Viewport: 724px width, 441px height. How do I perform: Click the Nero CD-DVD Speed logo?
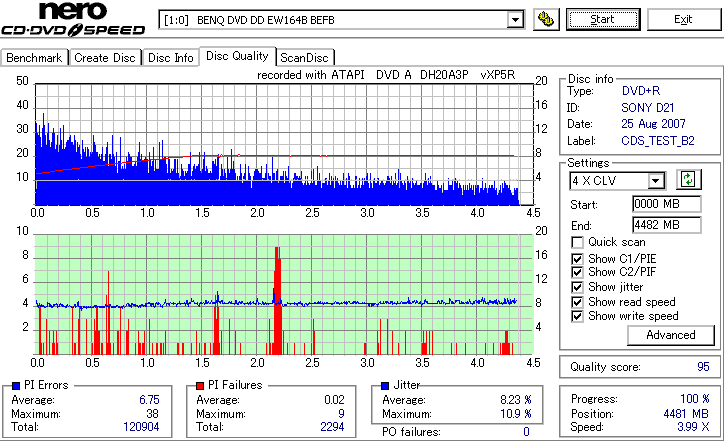[x=73, y=19]
